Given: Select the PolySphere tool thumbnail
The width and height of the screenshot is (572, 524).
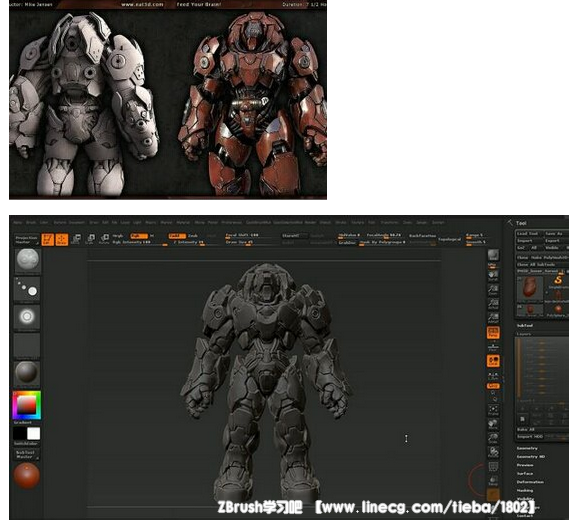Looking at the screenshot, I should pos(558,311).
